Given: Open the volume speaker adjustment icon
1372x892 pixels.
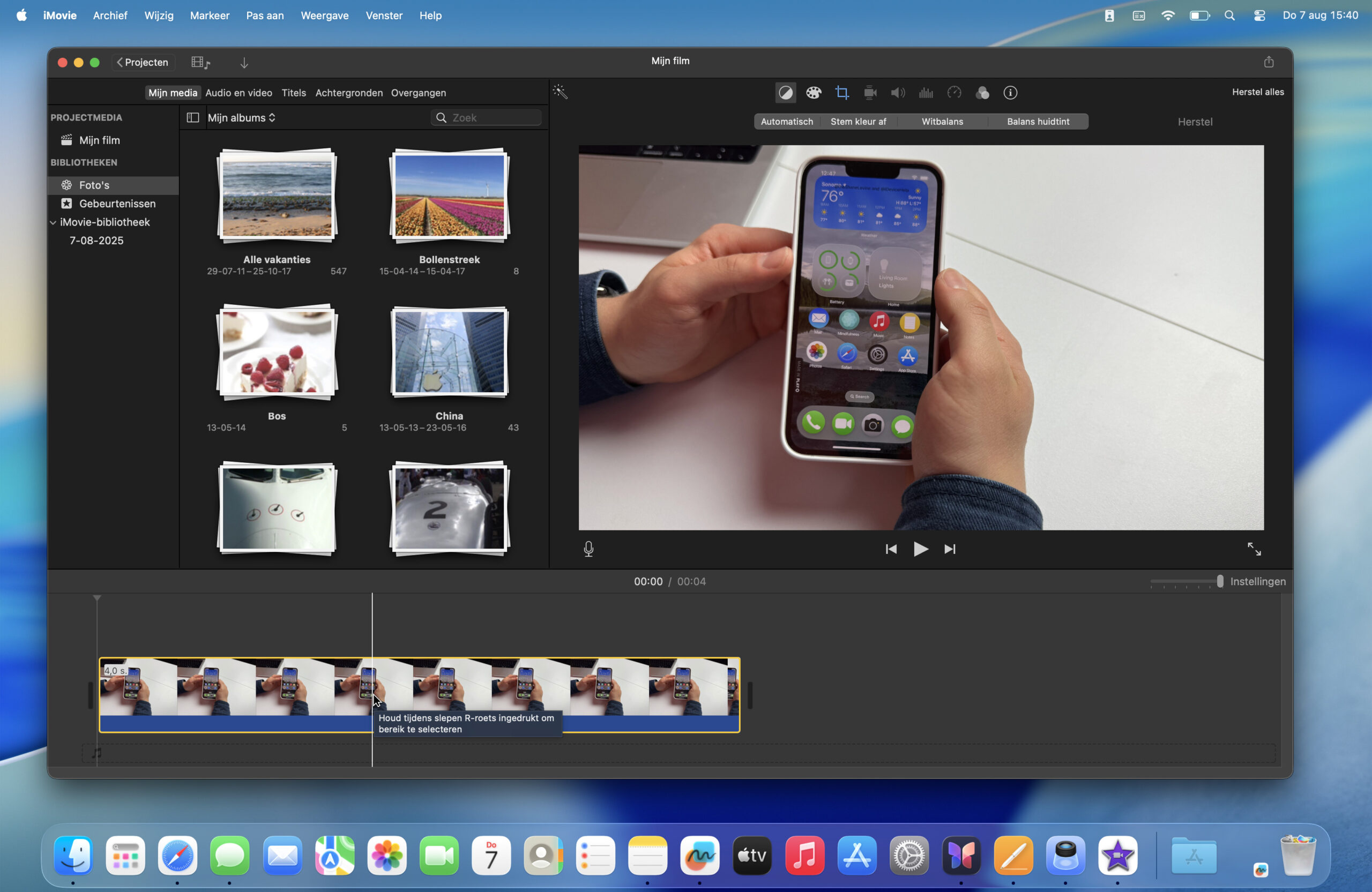Looking at the screenshot, I should tap(898, 93).
